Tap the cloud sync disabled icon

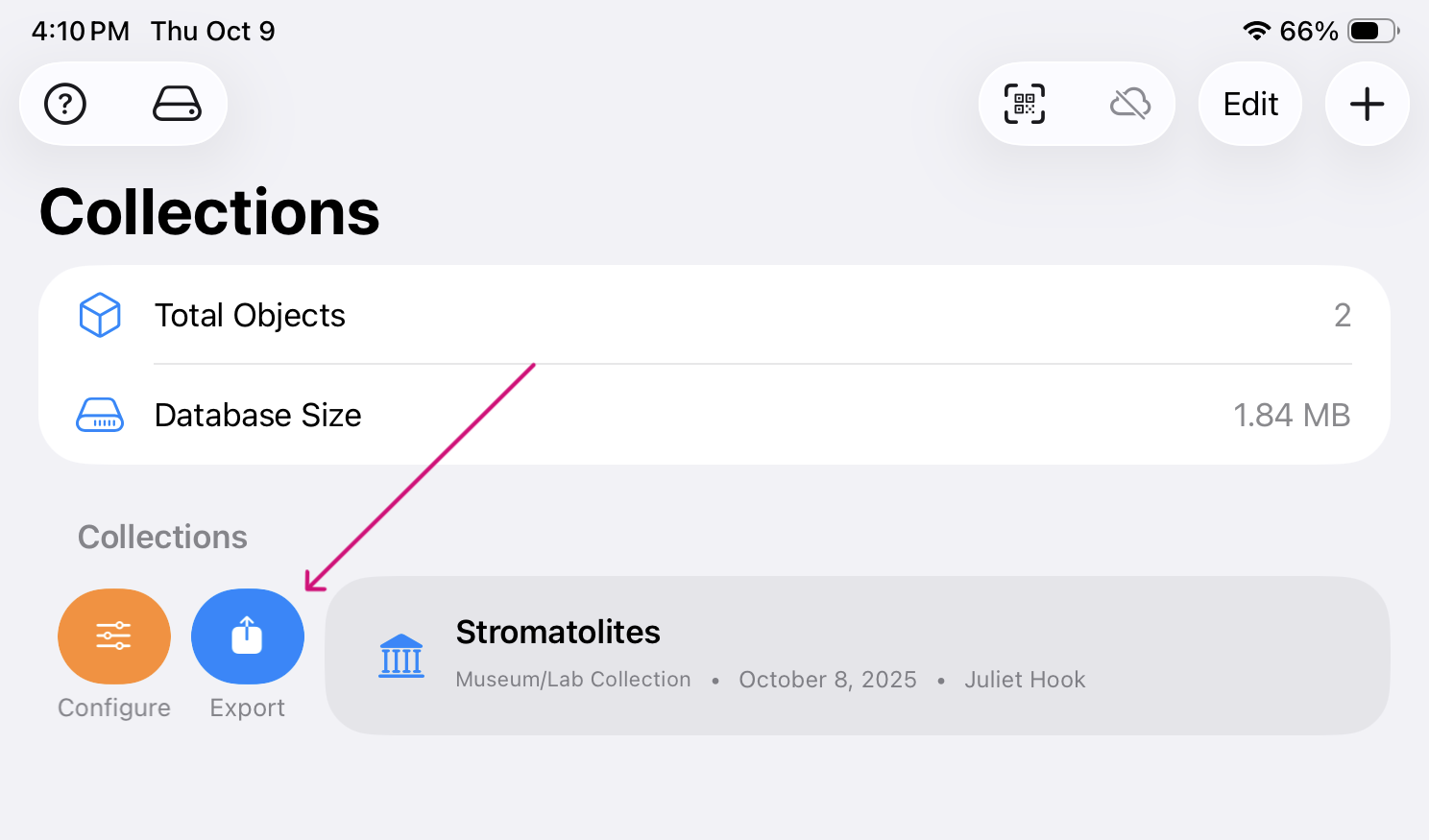pyautogui.click(x=1130, y=104)
